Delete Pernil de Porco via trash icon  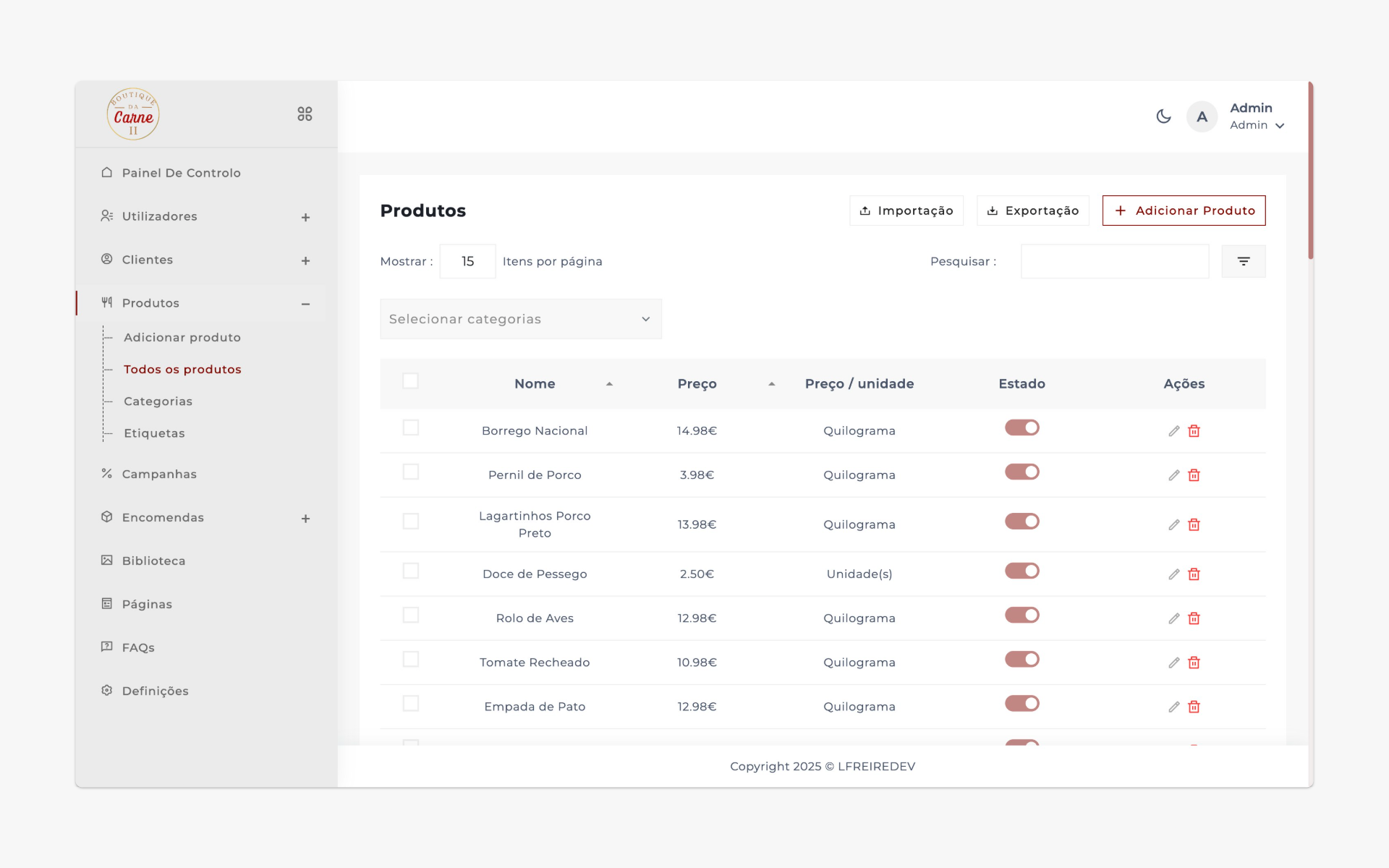click(1194, 475)
